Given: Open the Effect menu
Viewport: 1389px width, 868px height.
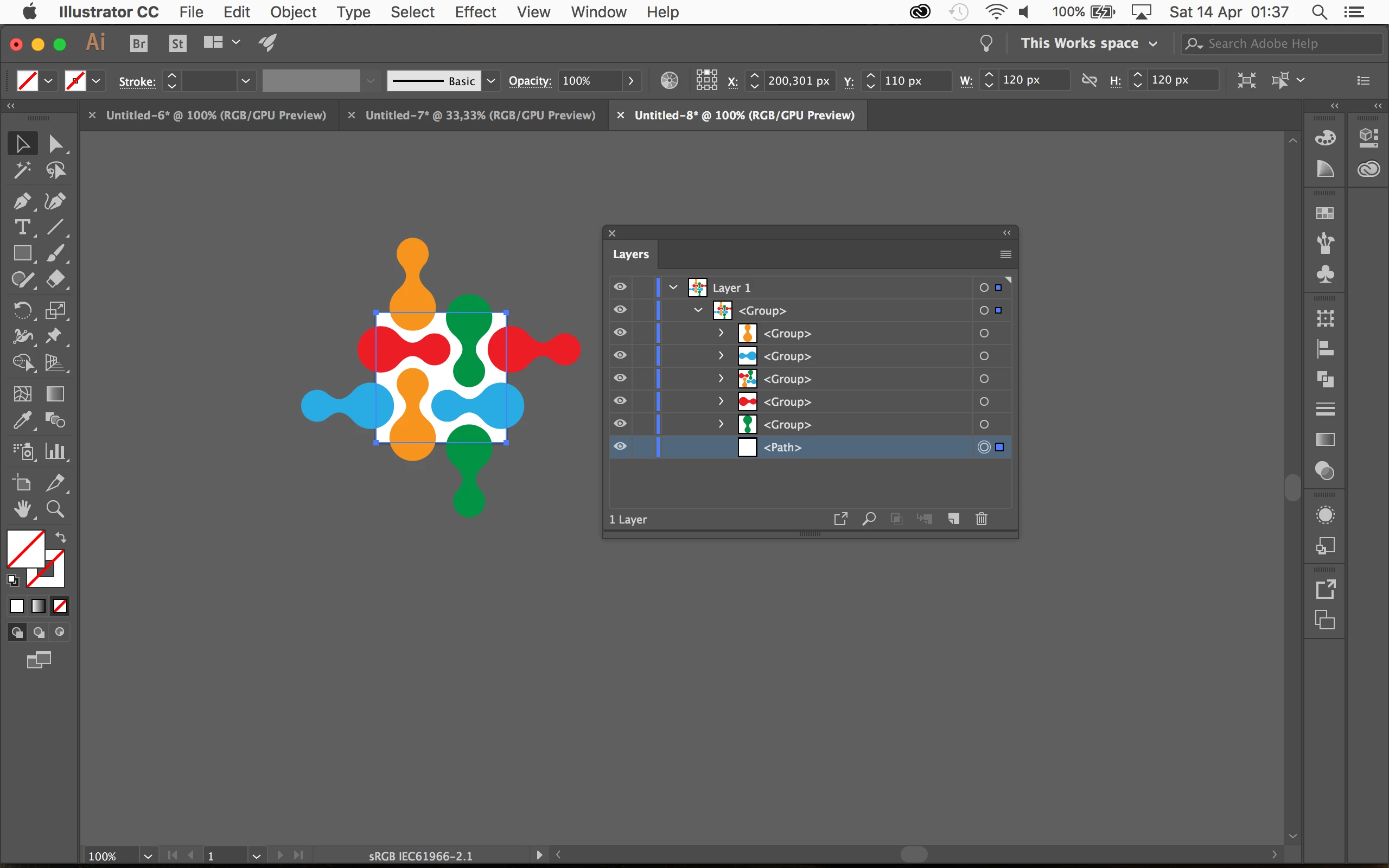Looking at the screenshot, I should pyautogui.click(x=475, y=12).
